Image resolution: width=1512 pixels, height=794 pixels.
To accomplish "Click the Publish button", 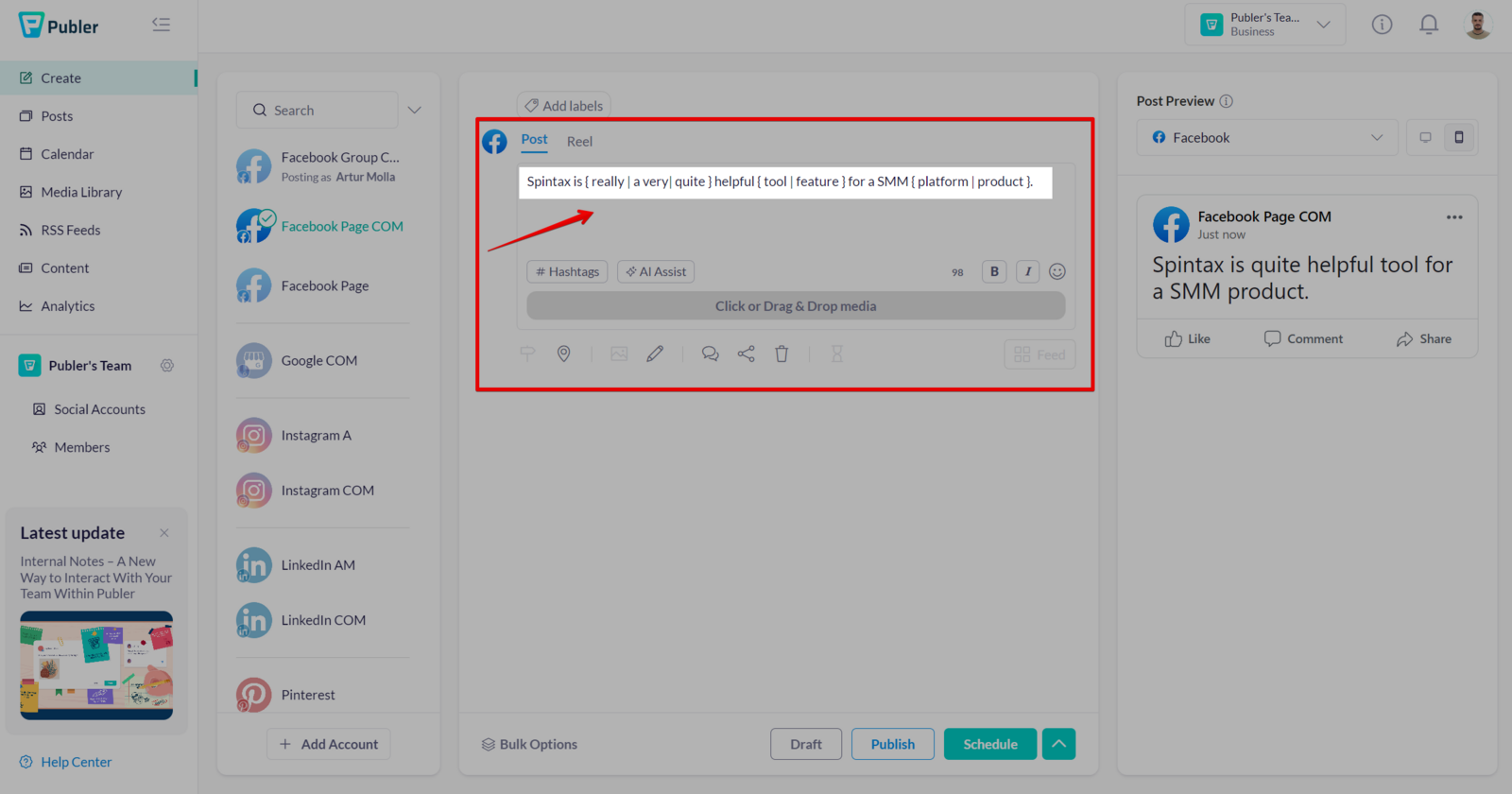I will coord(893,744).
